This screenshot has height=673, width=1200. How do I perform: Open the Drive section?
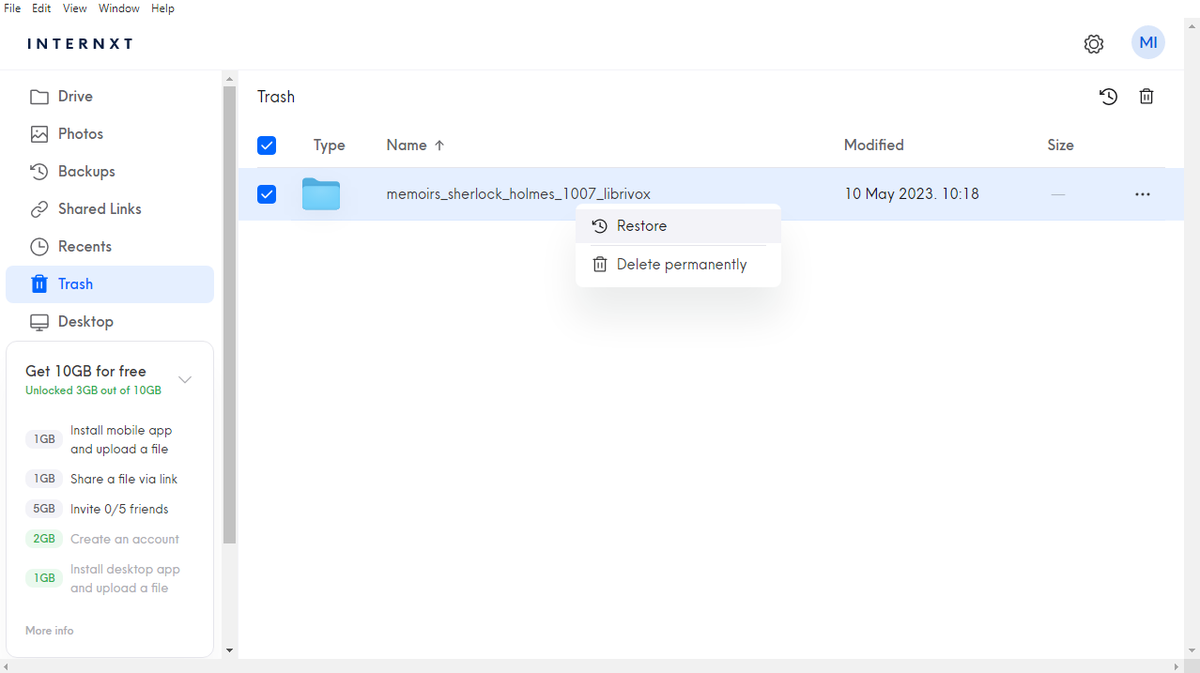tap(75, 96)
